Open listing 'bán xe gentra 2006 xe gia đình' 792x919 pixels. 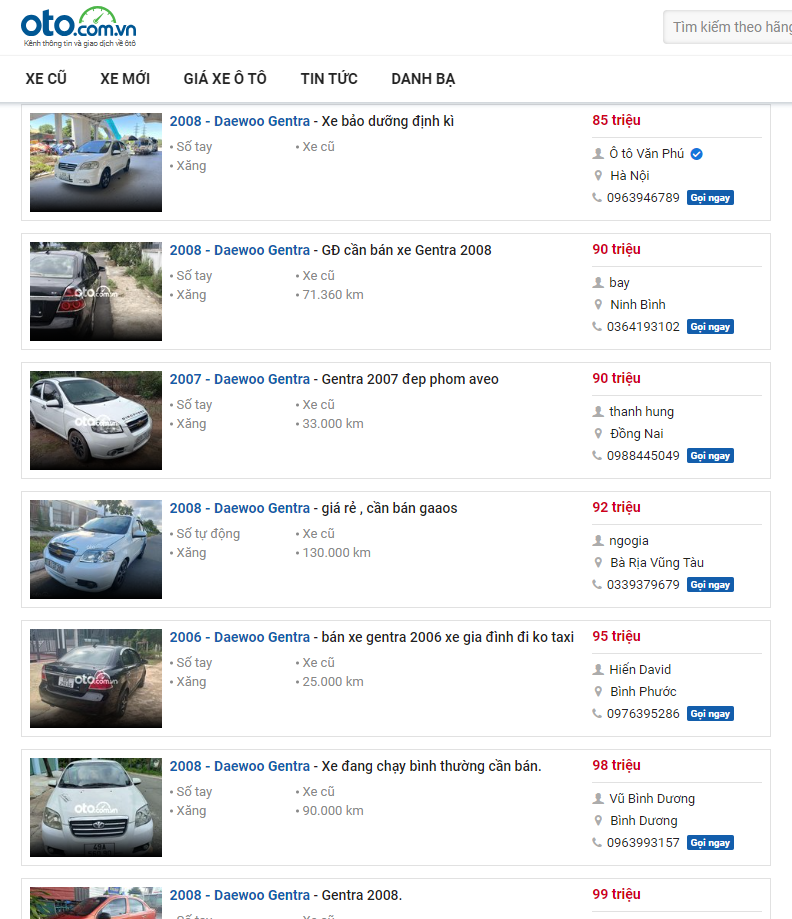[372, 637]
